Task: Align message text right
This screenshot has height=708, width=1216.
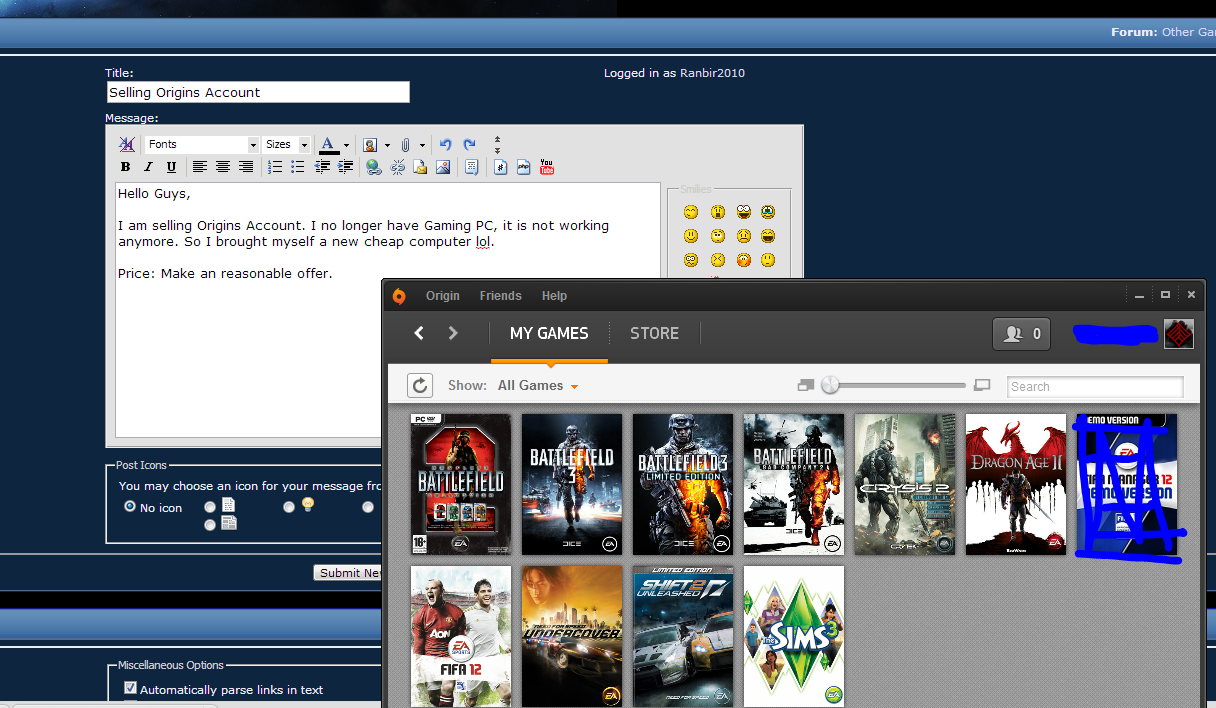Action: click(x=246, y=167)
